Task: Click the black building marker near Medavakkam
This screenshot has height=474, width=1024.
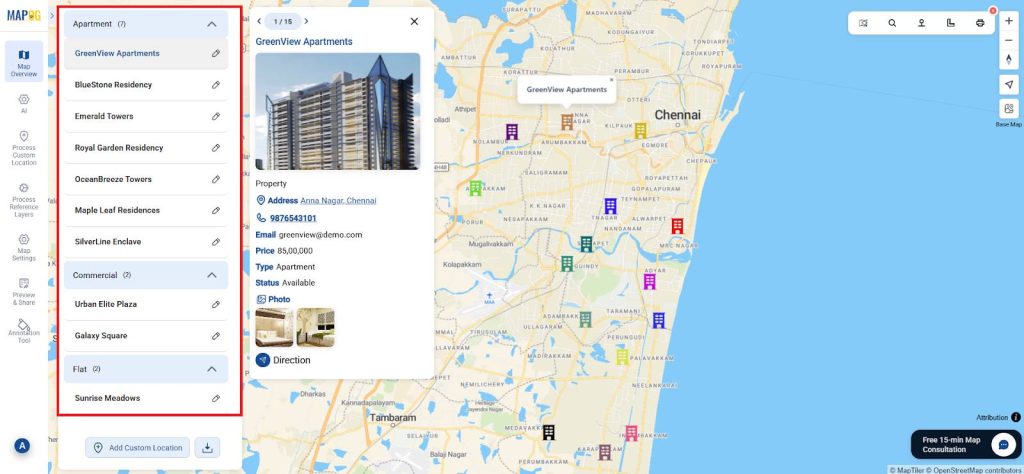Action: click(x=549, y=432)
